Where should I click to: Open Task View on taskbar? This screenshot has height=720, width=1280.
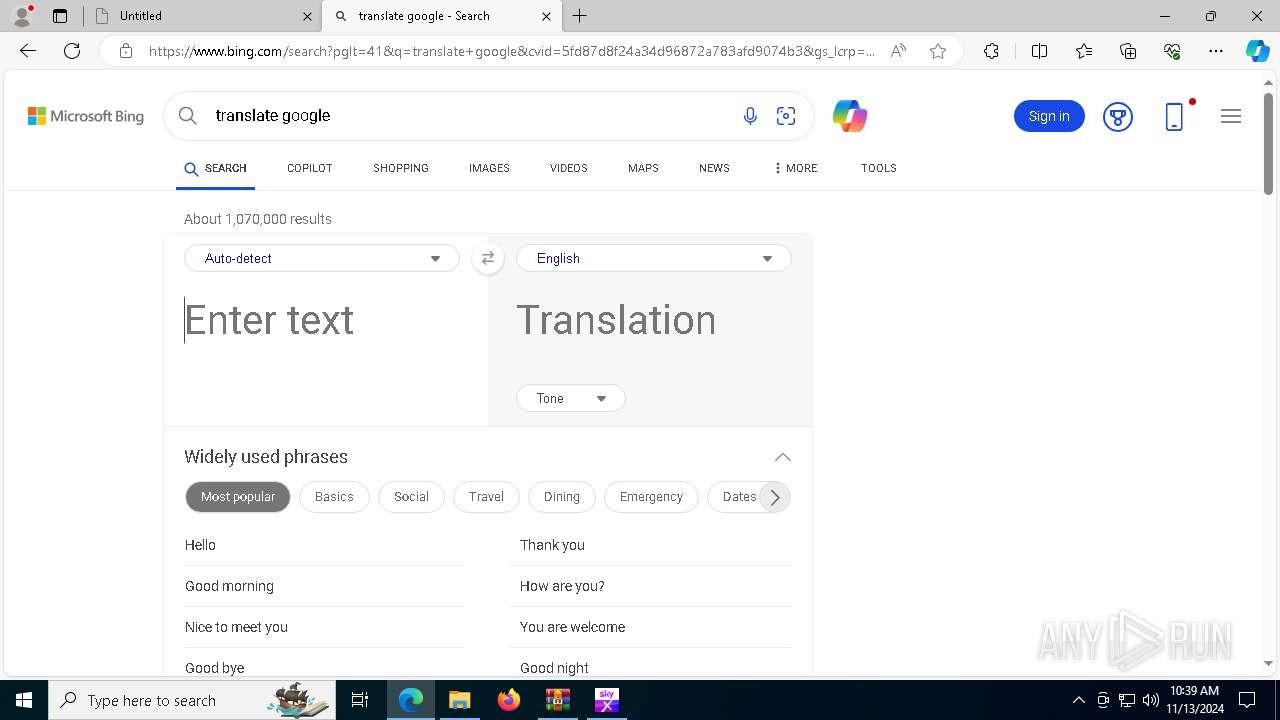(360, 700)
